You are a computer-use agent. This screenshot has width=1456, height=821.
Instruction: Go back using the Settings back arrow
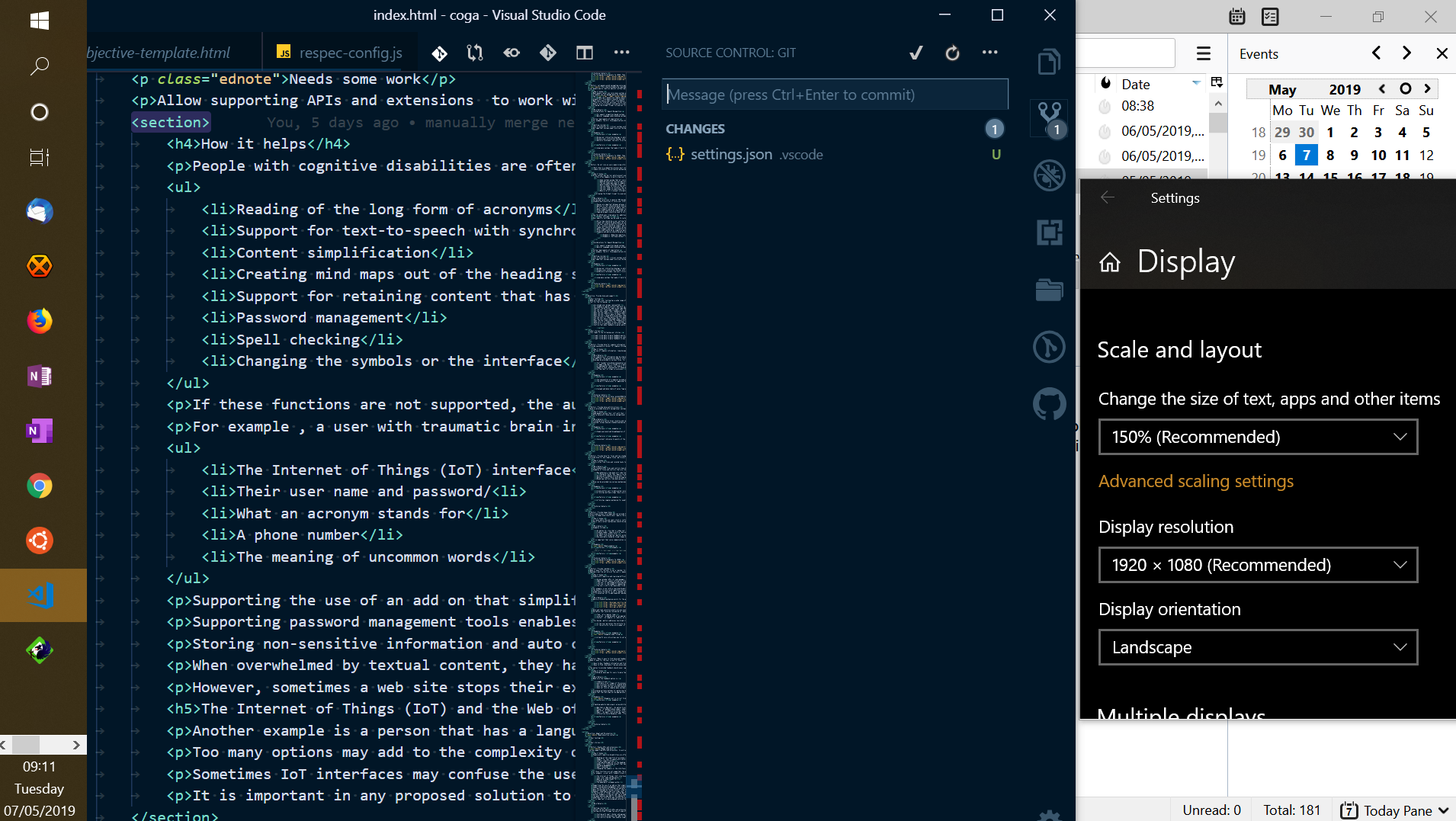coord(1108,197)
